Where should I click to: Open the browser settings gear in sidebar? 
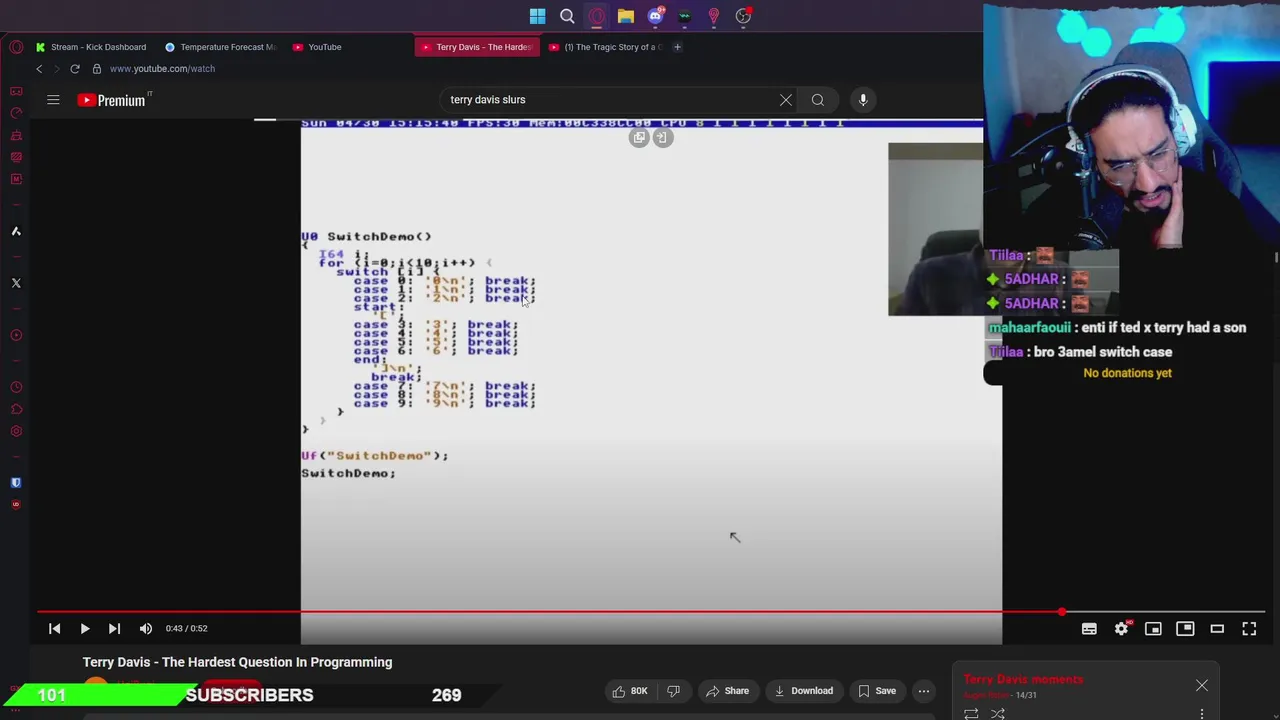click(x=16, y=431)
